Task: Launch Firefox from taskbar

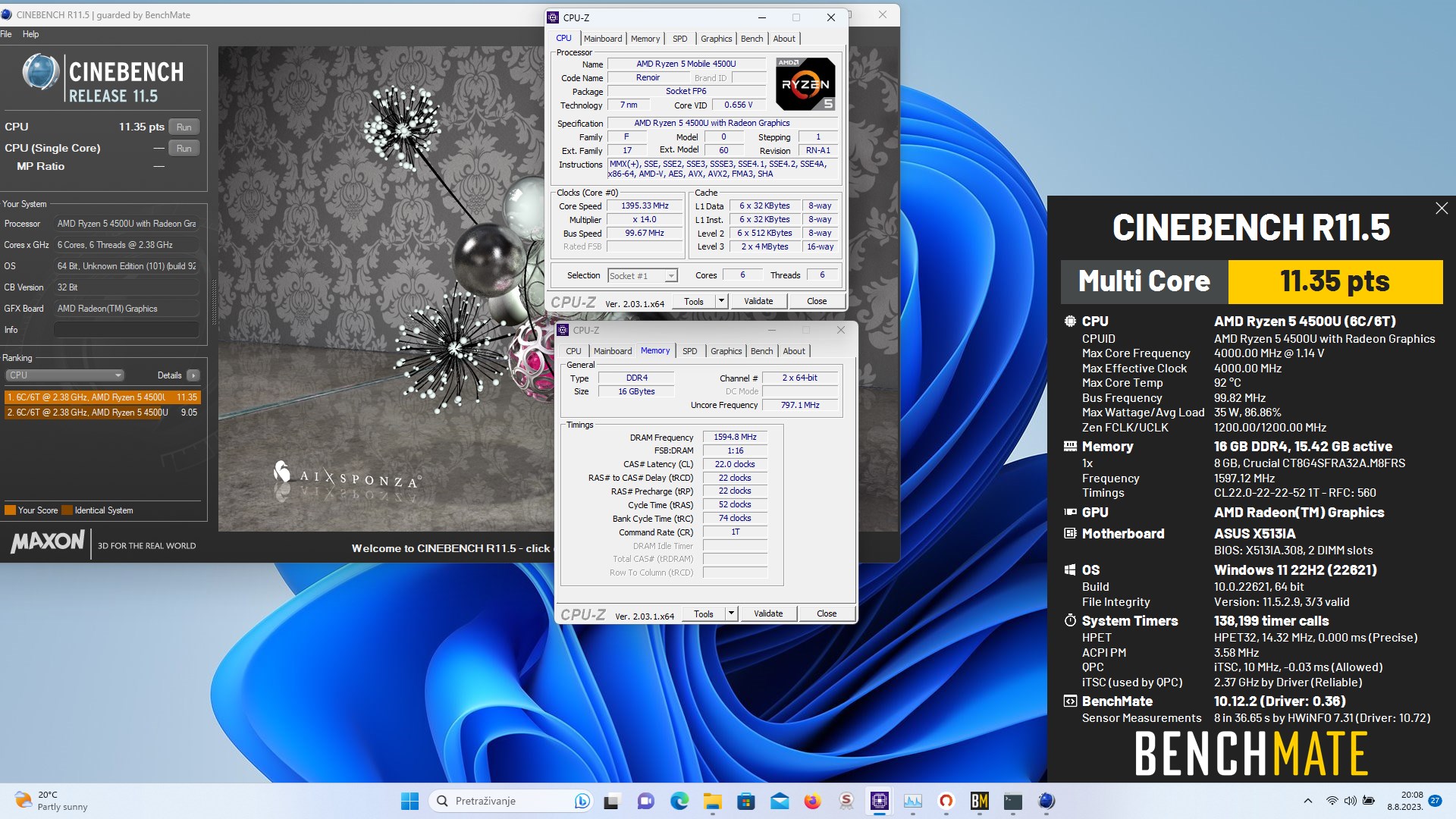Action: coord(813,801)
